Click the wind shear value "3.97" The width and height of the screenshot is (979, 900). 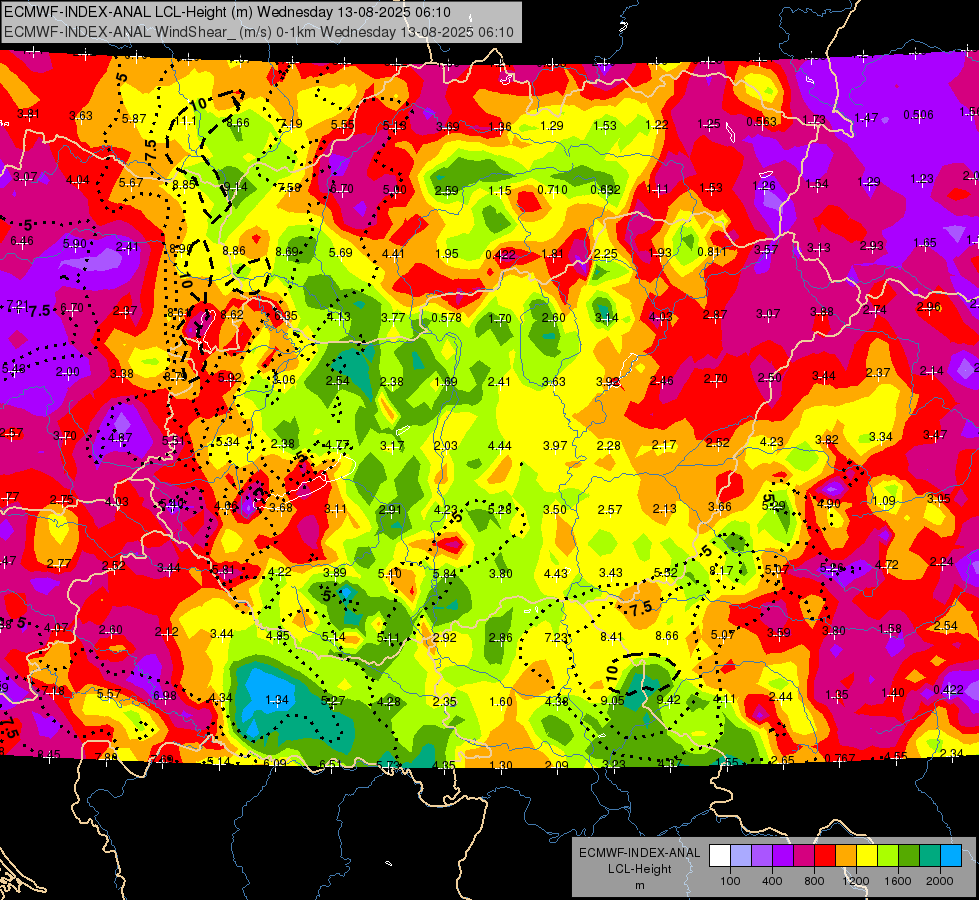[554, 445]
